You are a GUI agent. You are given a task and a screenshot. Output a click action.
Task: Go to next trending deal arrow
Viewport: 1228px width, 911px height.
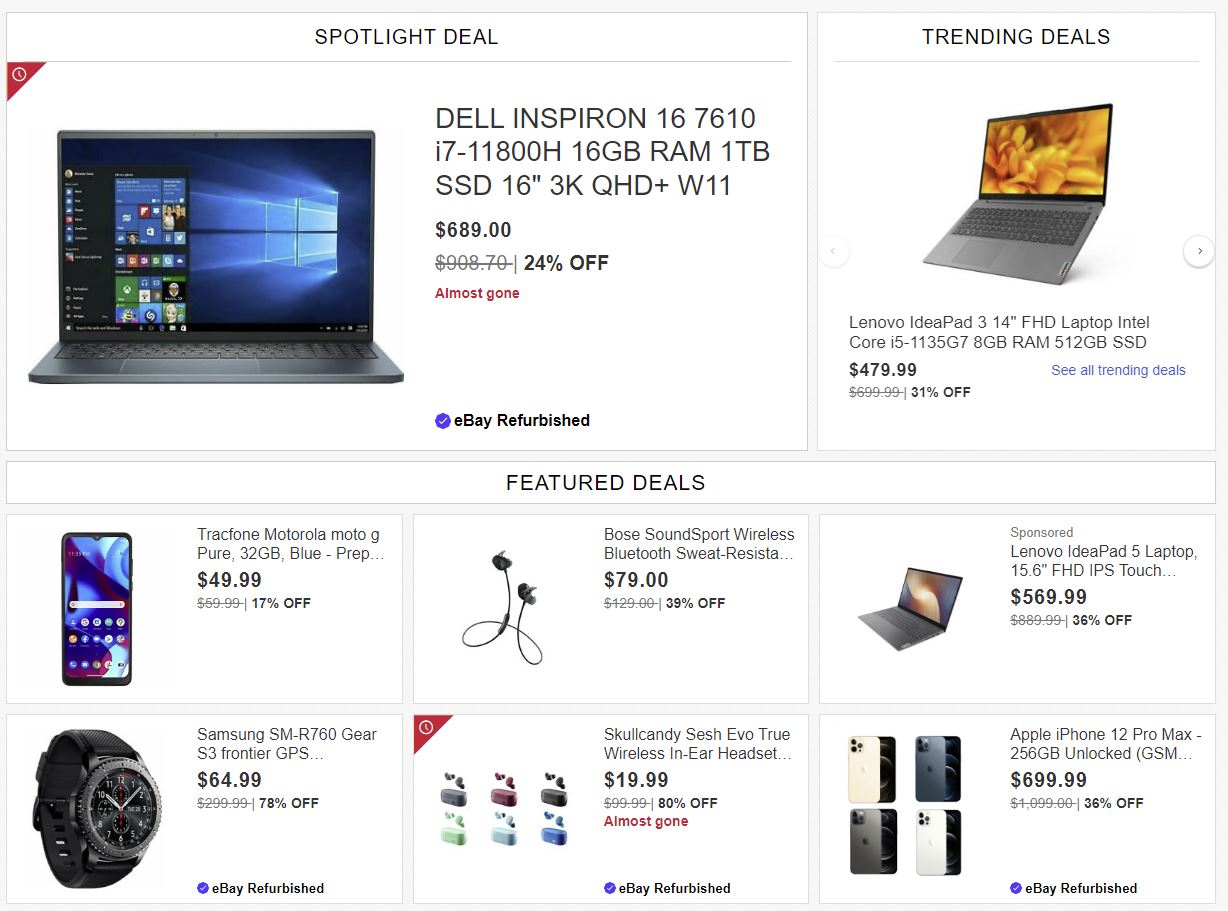[1199, 251]
